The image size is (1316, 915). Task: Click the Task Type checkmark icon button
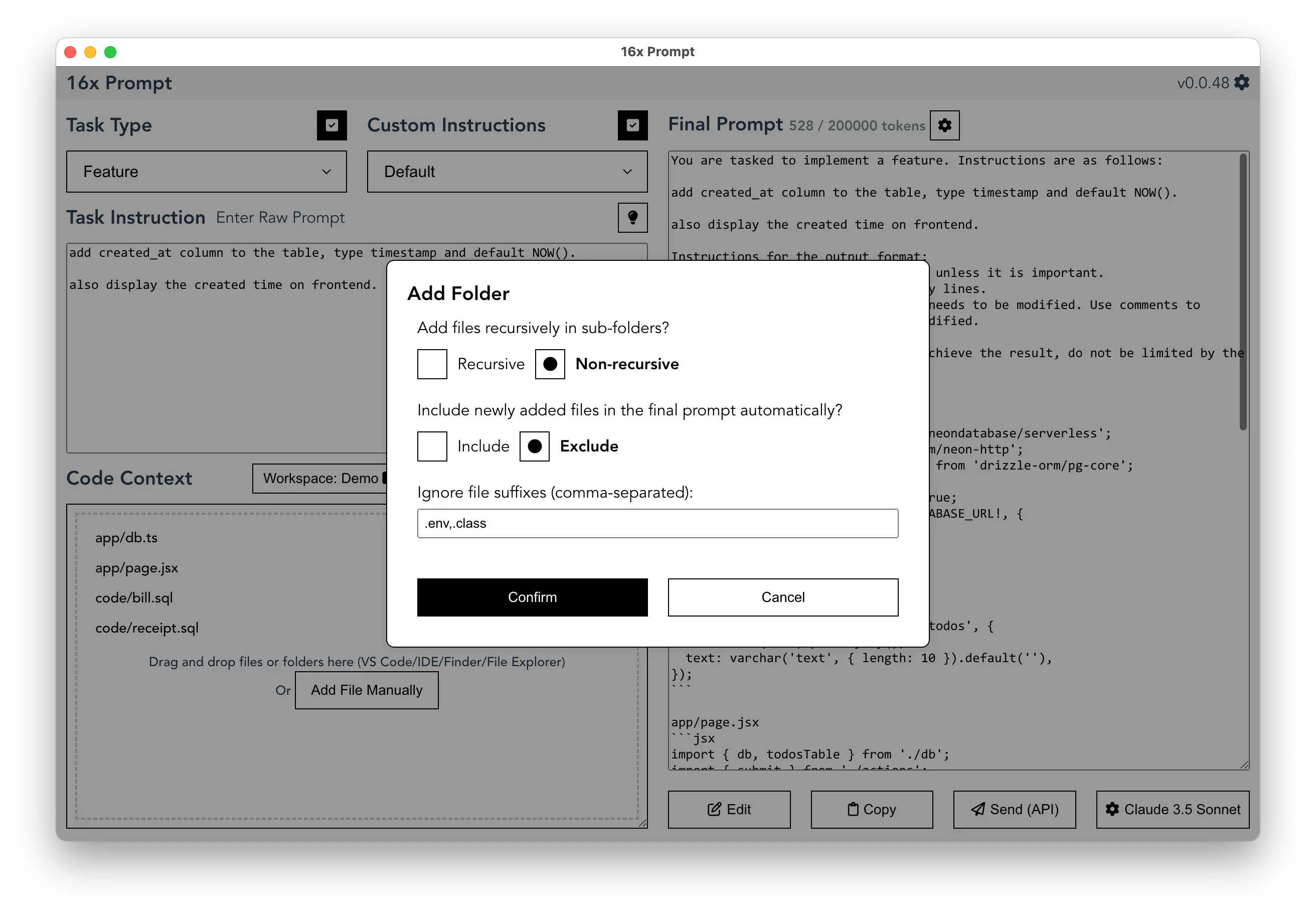point(332,125)
